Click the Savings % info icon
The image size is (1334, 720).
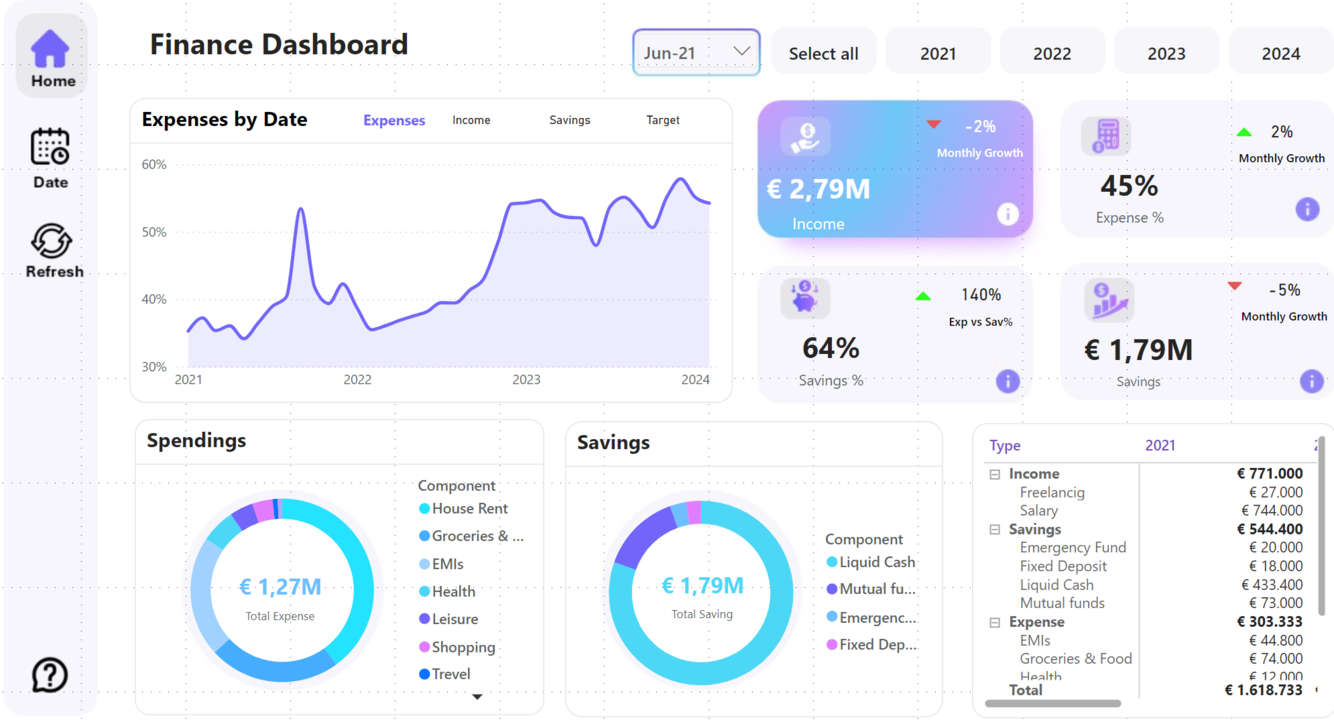[x=1008, y=381]
